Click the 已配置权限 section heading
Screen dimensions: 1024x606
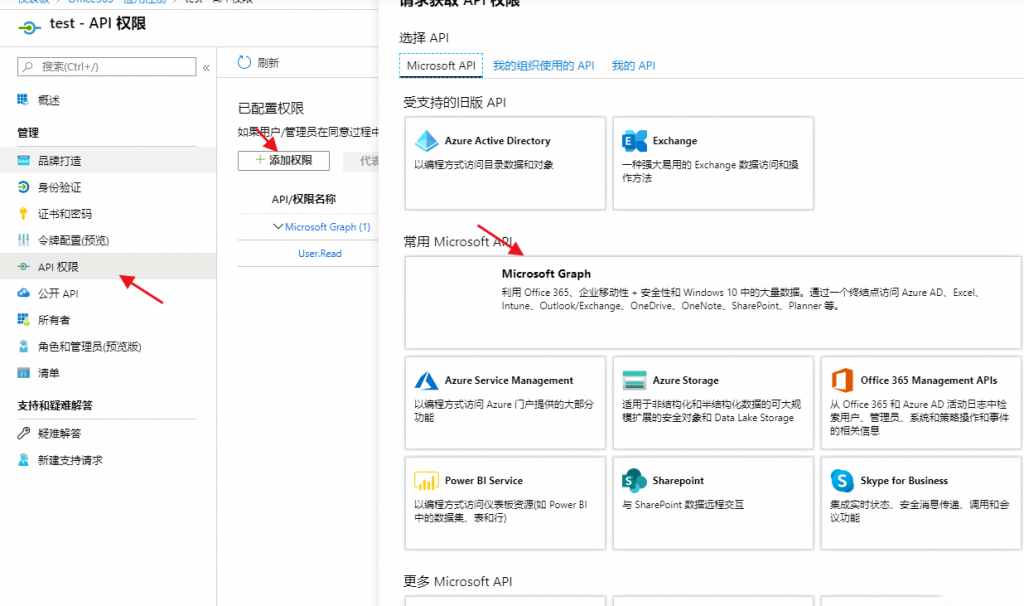(271, 108)
